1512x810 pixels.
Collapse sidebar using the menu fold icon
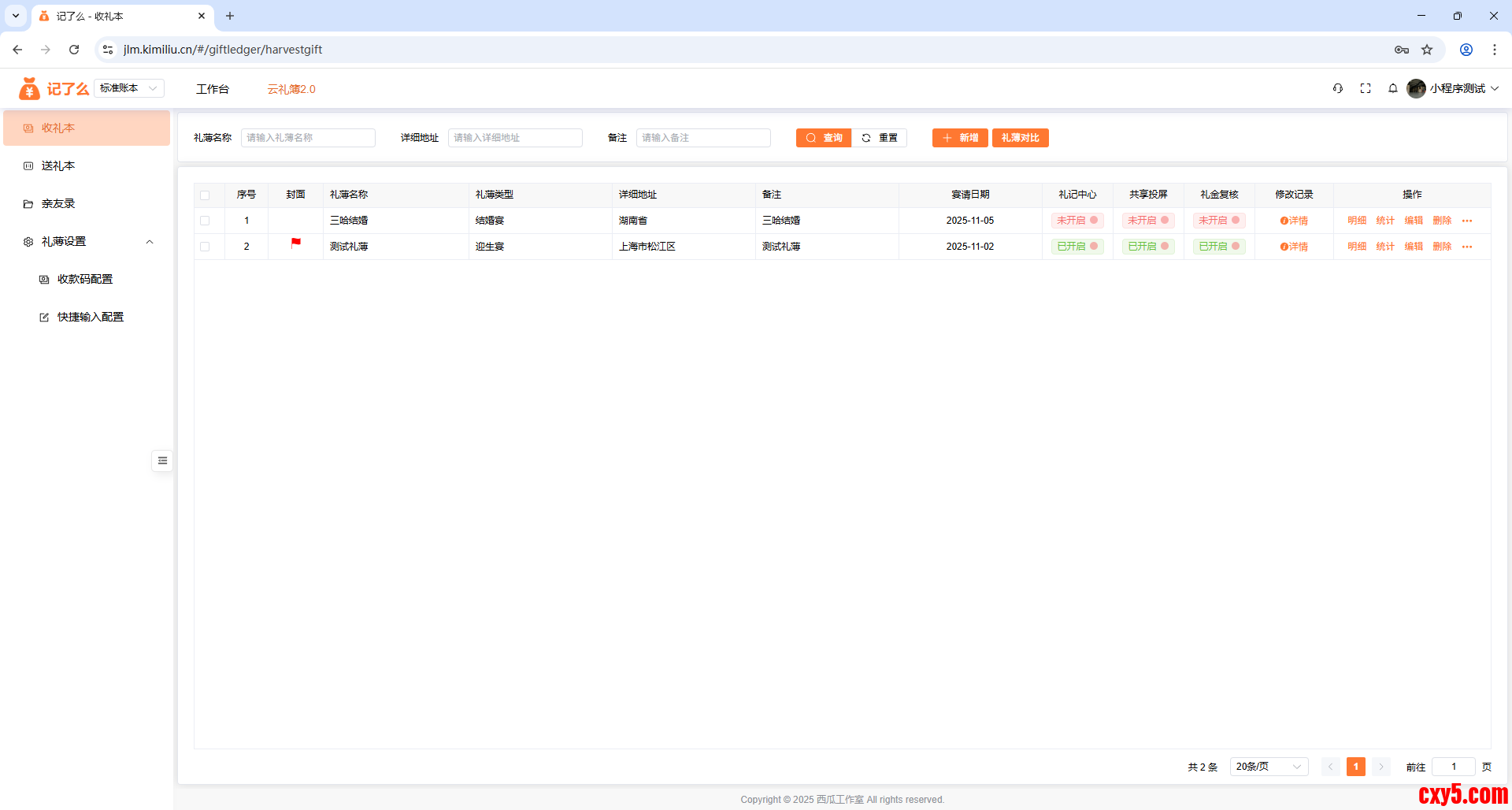pos(162,461)
